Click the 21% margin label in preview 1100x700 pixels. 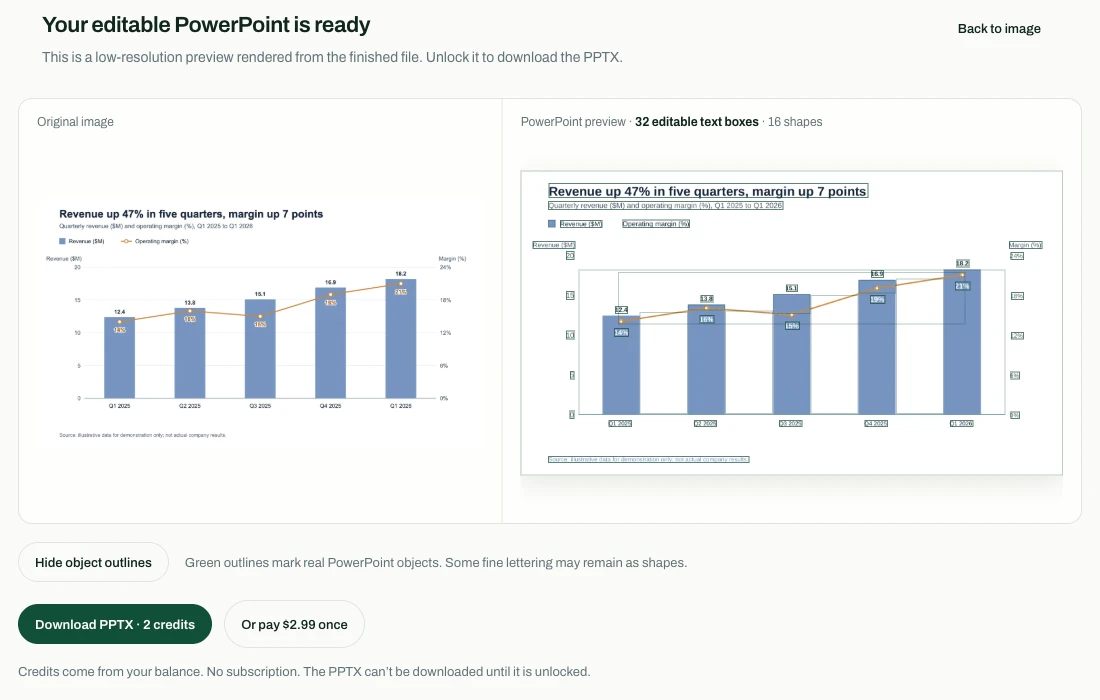tap(962, 286)
